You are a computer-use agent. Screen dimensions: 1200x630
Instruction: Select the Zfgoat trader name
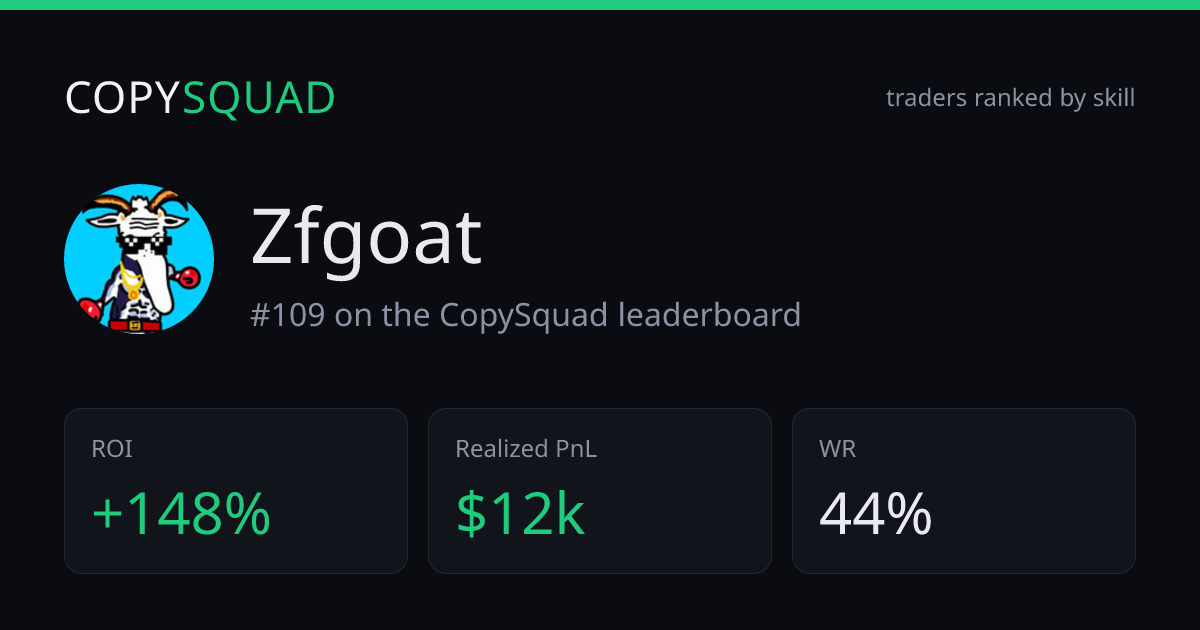coord(366,238)
